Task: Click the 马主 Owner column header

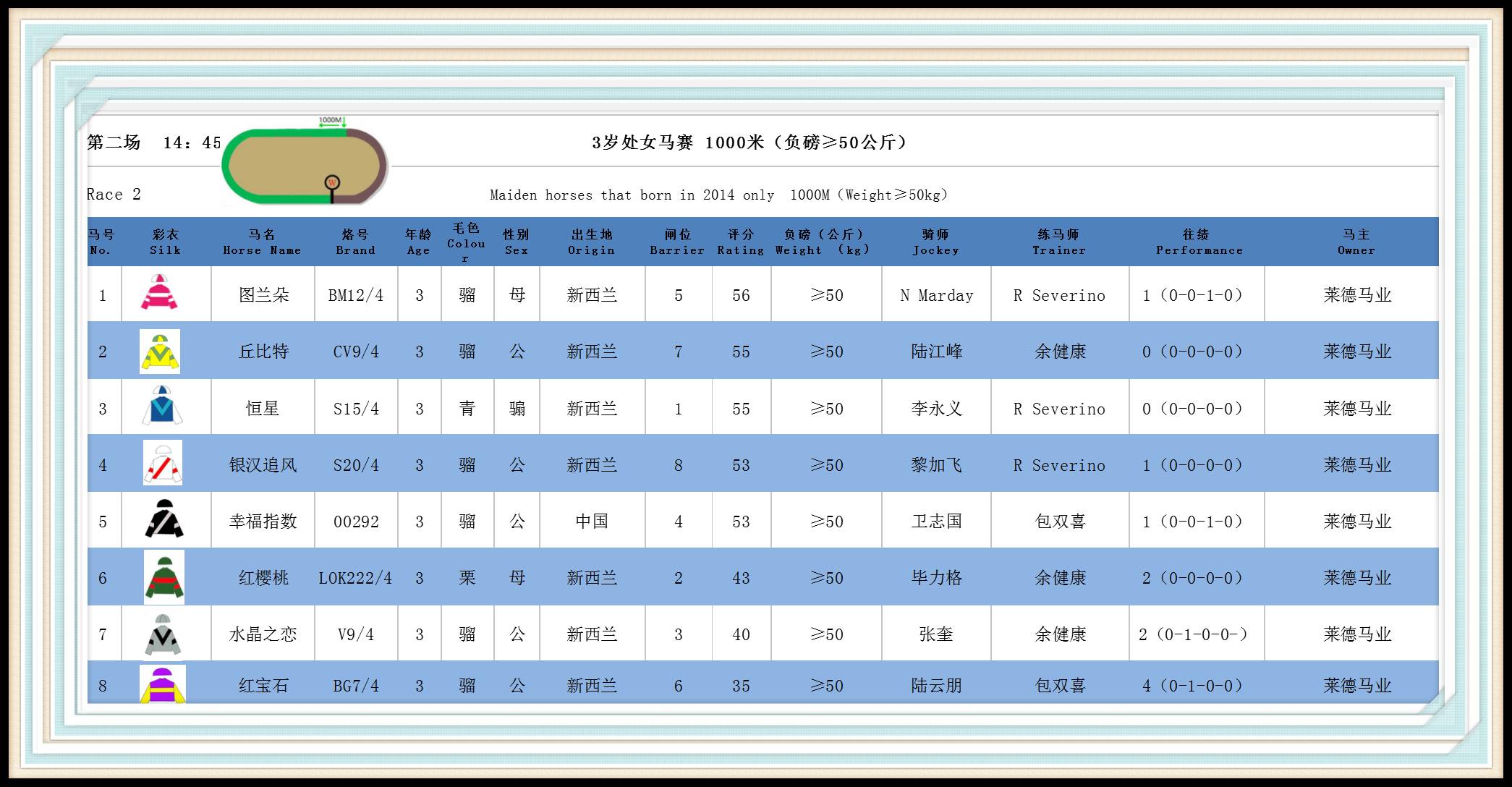Action: [x=1356, y=242]
